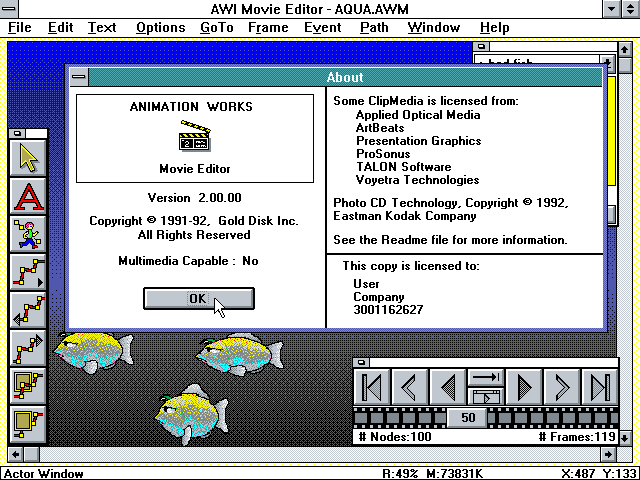Viewport: 640px width, 480px height.
Task: Click the middle fish actor
Action: [x=239, y=354]
